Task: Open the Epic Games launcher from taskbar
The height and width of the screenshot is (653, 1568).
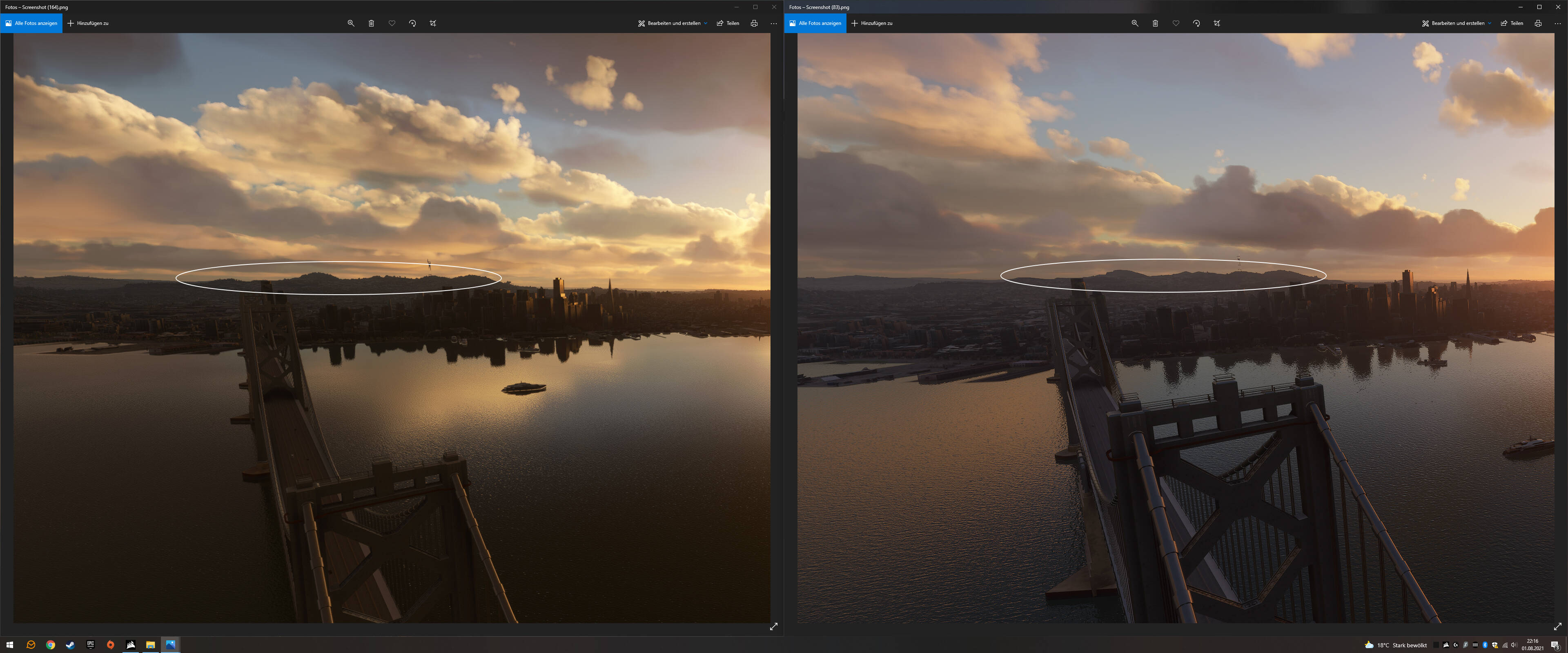Action: pyautogui.click(x=91, y=644)
